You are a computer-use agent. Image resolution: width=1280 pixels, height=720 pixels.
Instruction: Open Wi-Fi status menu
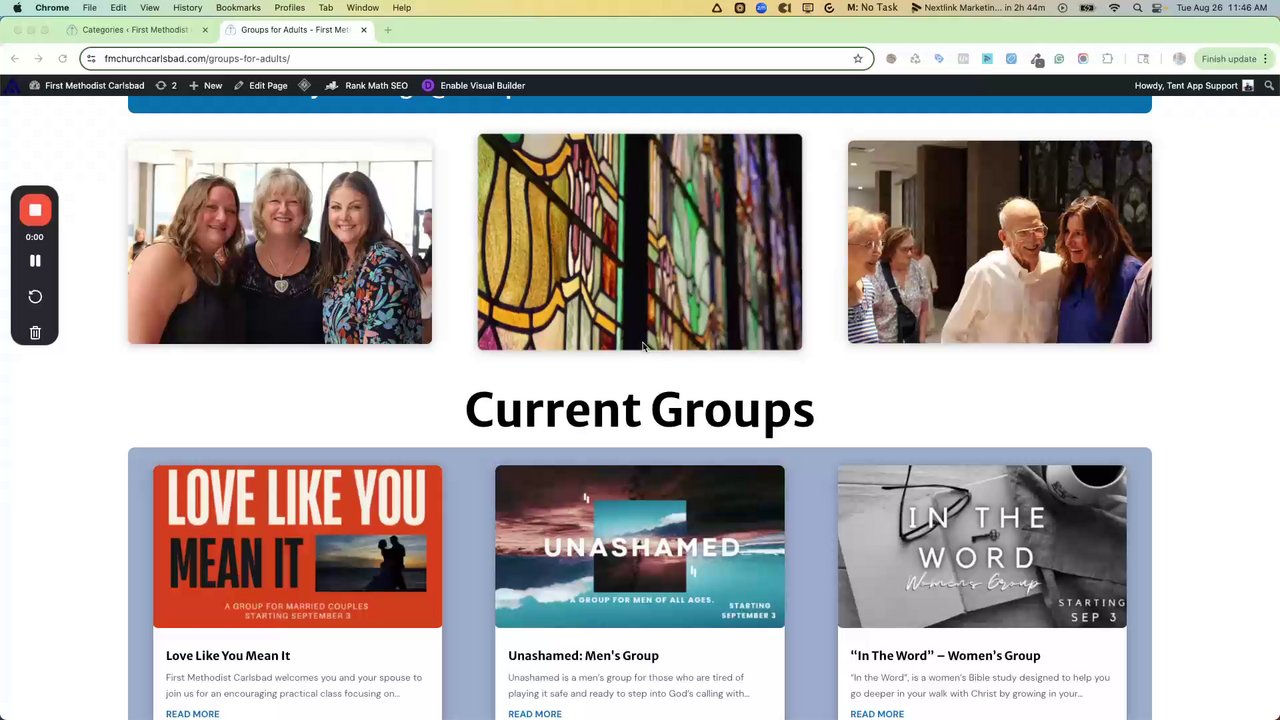pos(1114,8)
